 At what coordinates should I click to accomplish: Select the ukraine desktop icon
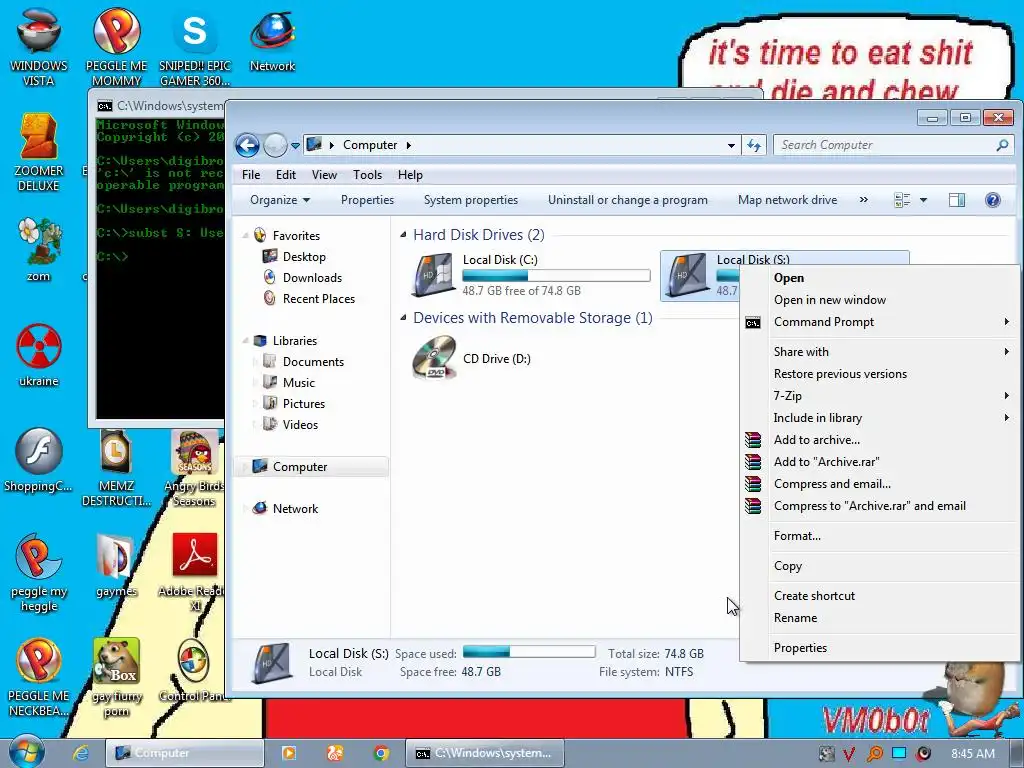(x=39, y=355)
